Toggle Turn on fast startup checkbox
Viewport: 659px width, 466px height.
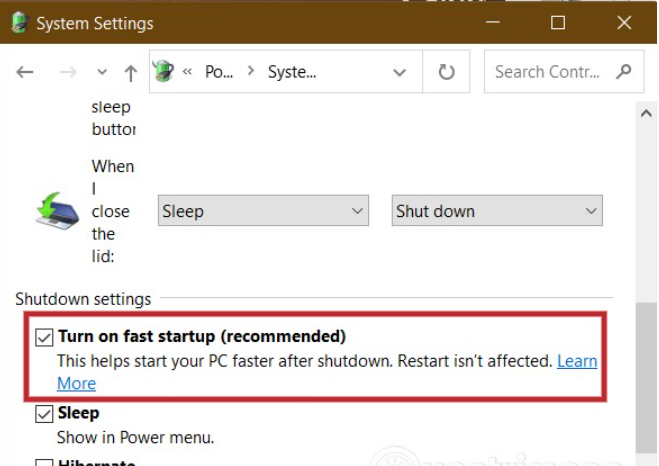[44, 337]
